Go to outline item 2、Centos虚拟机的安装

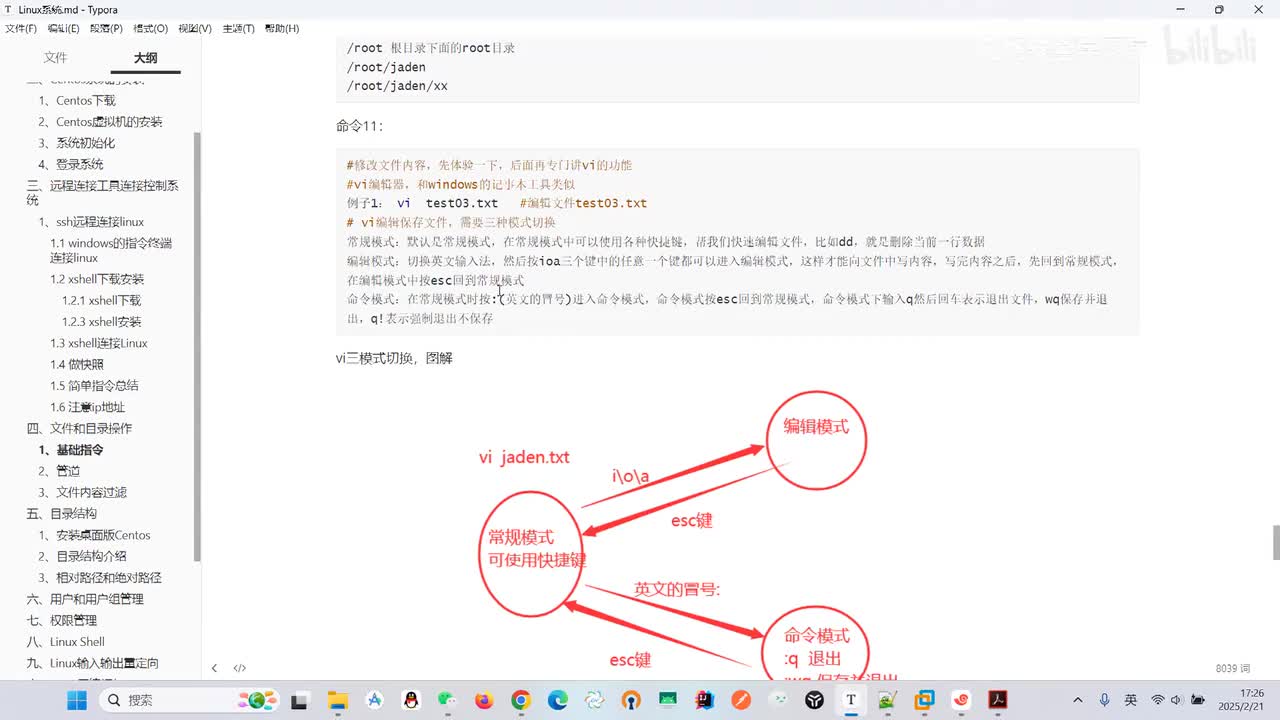(x=100, y=122)
